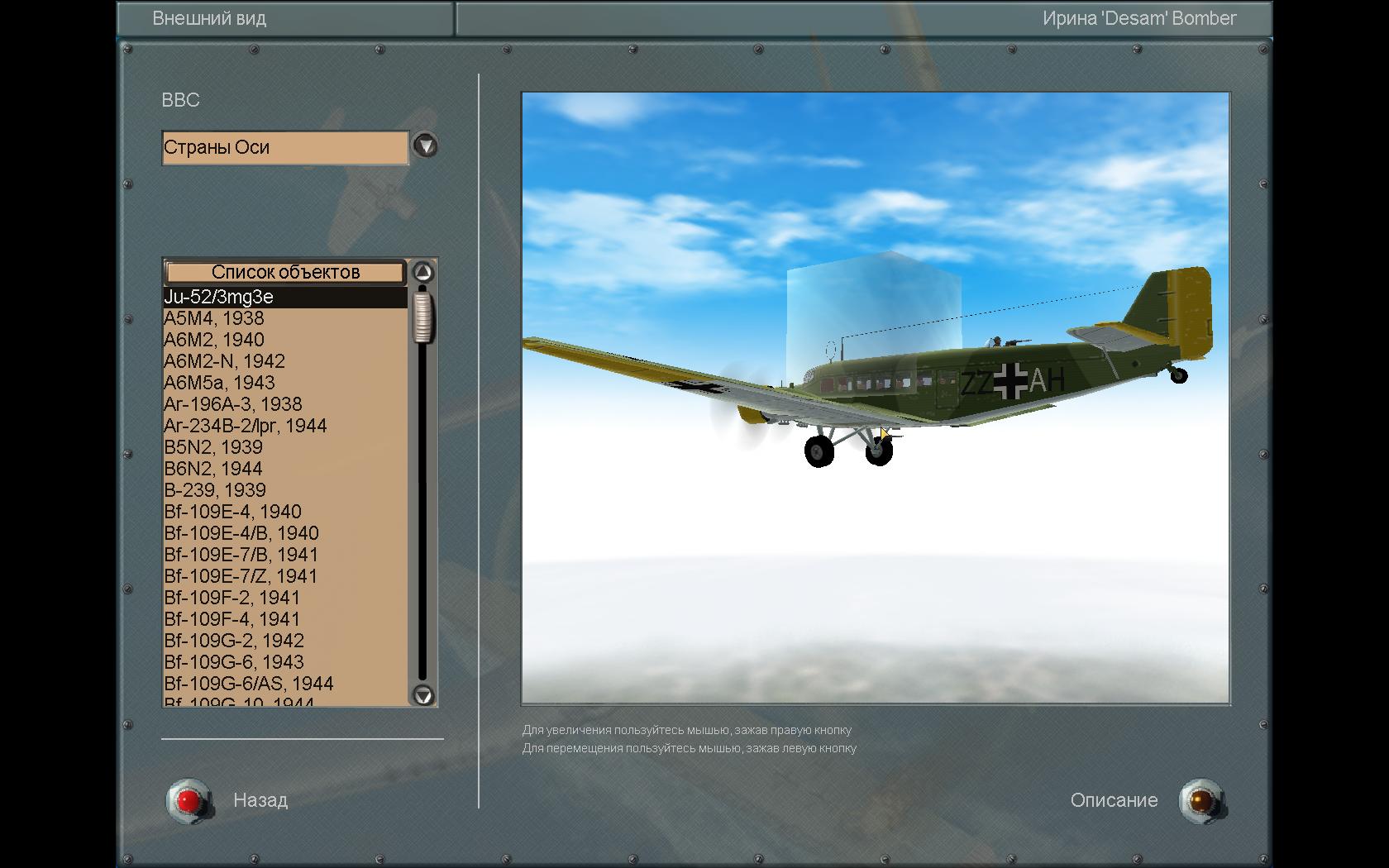
Task: Select Bf-109E-7/B, 1941 in the list
Action: 285,555
